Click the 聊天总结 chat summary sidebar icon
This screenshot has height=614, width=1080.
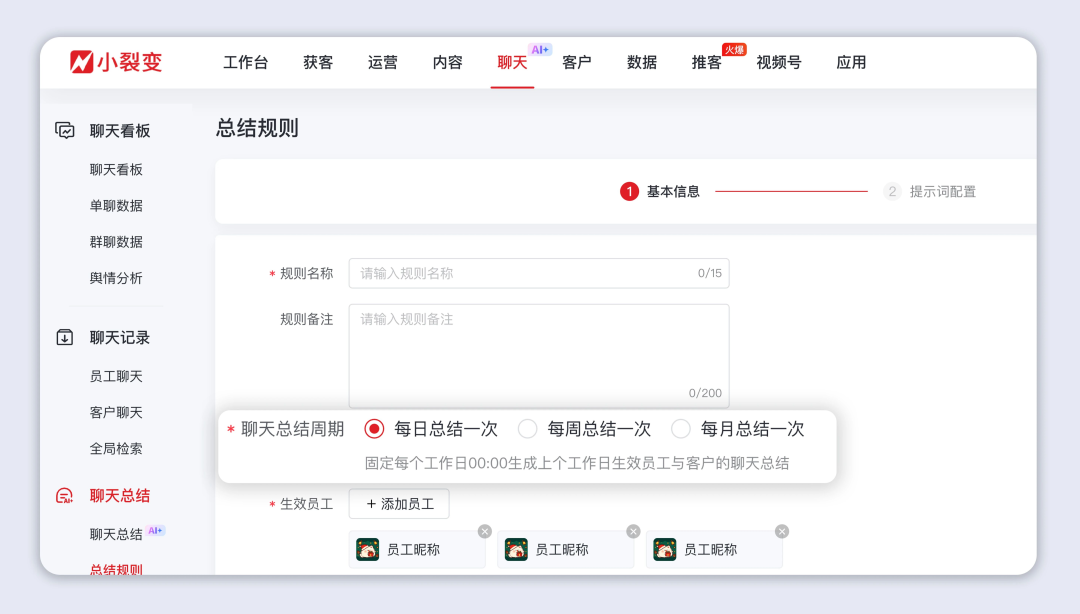click(65, 495)
